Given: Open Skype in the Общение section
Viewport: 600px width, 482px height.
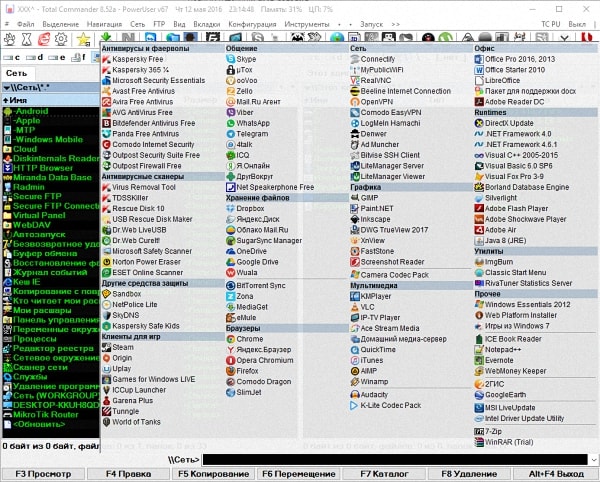Looking at the screenshot, I should (x=248, y=60).
